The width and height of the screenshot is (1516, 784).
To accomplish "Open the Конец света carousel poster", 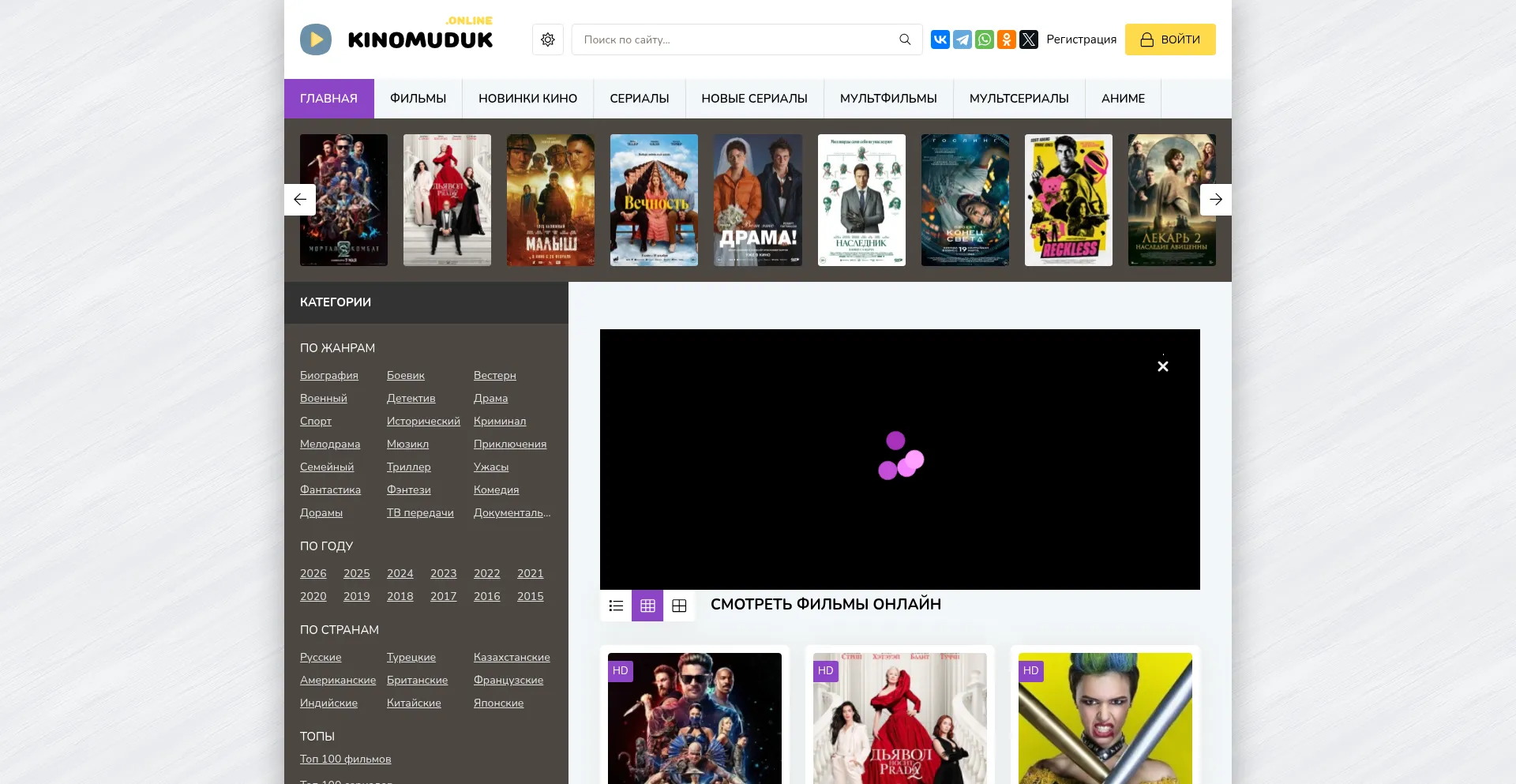I will 965,200.
